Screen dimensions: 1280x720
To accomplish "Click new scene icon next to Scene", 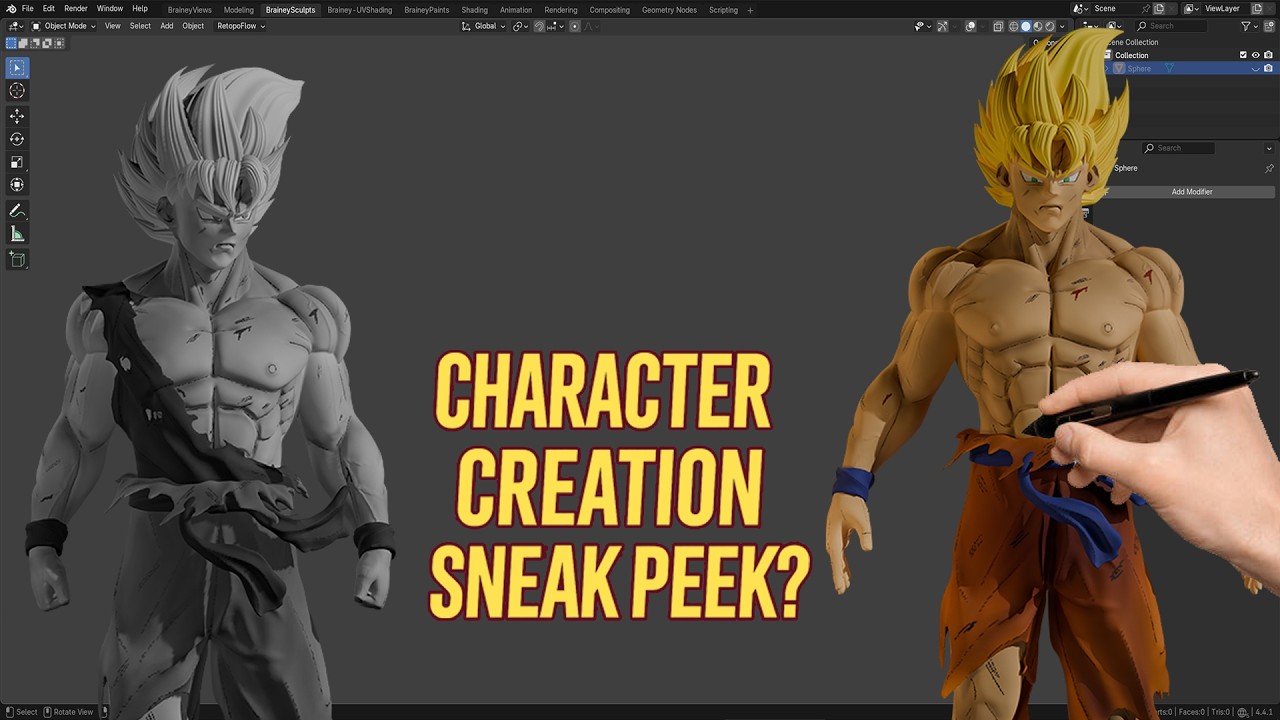I will pyautogui.click(x=1159, y=9).
